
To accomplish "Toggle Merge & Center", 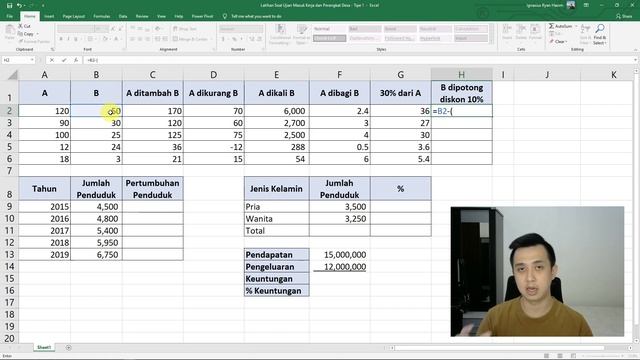I will click(191, 39).
